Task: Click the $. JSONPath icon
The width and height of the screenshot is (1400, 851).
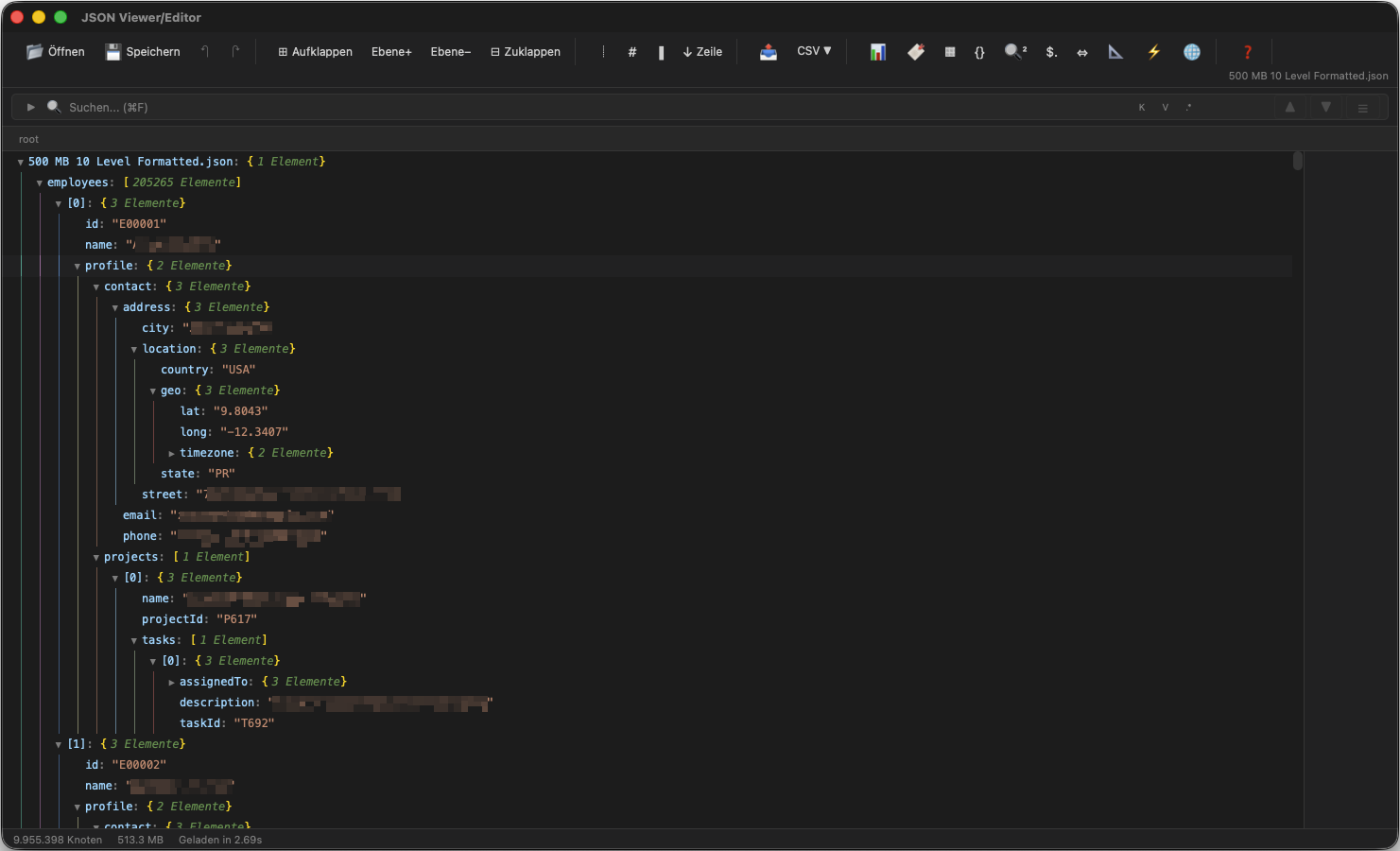Action: point(1051,52)
